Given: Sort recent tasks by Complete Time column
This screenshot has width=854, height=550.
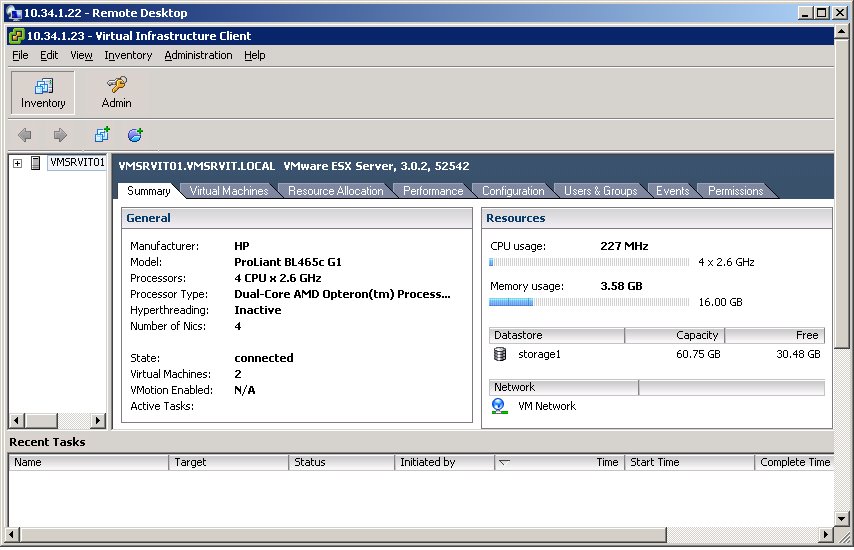Looking at the screenshot, I should 794,462.
